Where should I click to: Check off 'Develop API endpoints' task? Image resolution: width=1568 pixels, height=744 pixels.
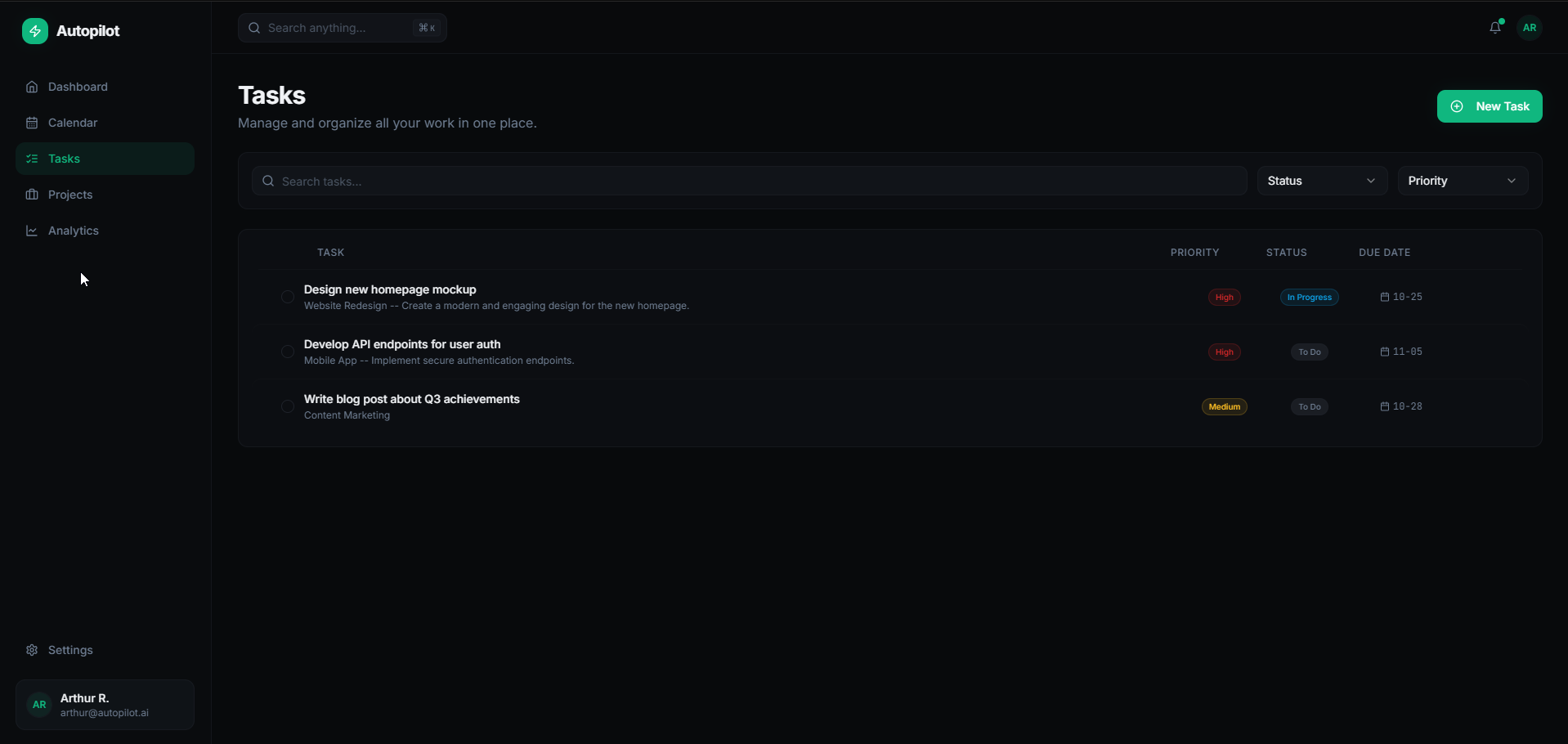pyautogui.click(x=288, y=352)
